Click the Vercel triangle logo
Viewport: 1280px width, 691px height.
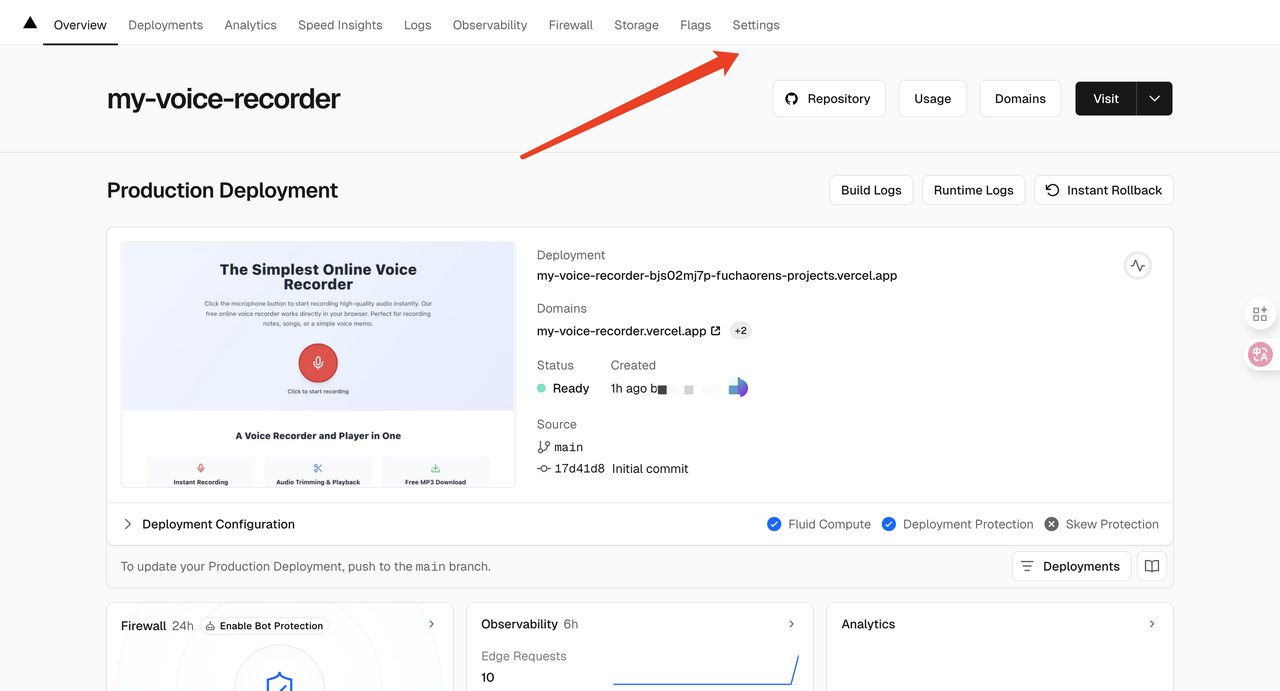(30, 23)
